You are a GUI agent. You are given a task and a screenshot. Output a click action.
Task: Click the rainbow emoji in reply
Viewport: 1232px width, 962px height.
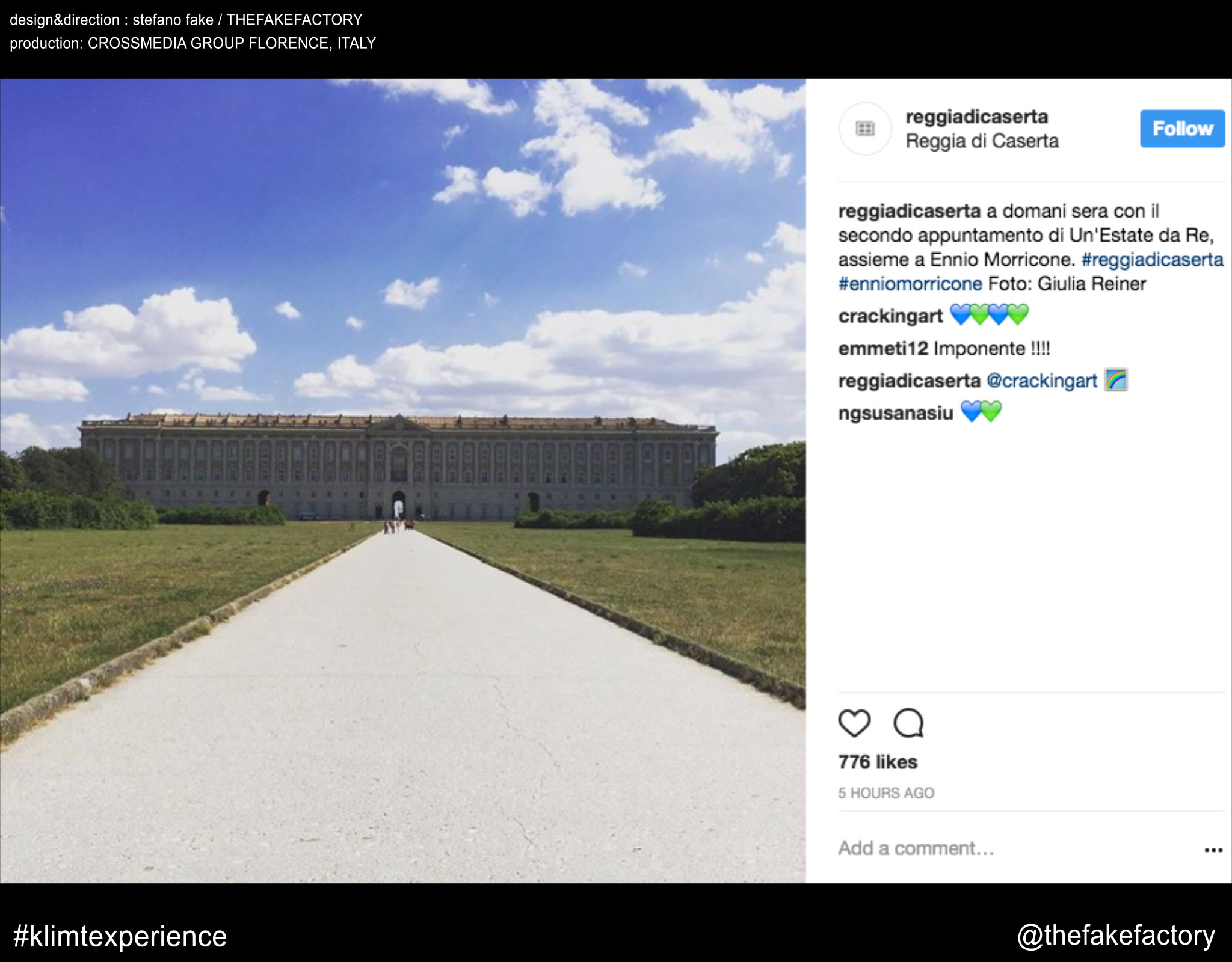point(1116,380)
